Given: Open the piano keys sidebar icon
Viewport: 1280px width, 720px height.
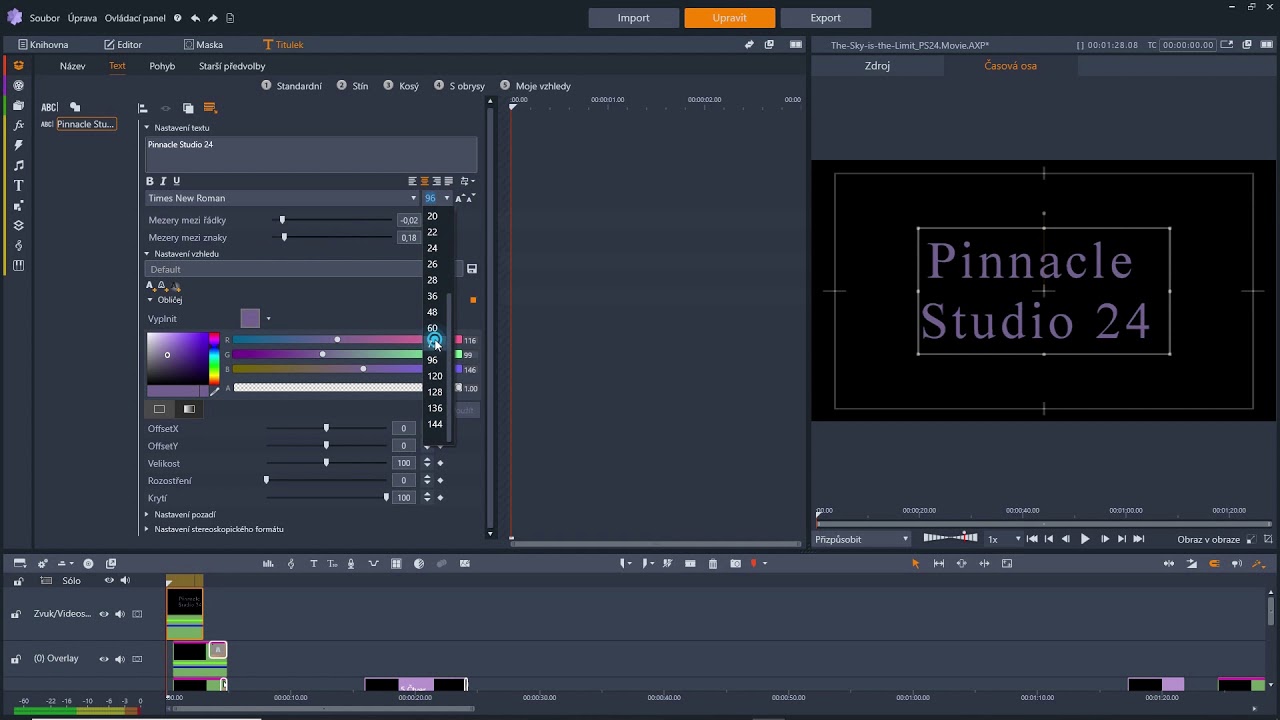Looking at the screenshot, I should pyautogui.click(x=18, y=265).
